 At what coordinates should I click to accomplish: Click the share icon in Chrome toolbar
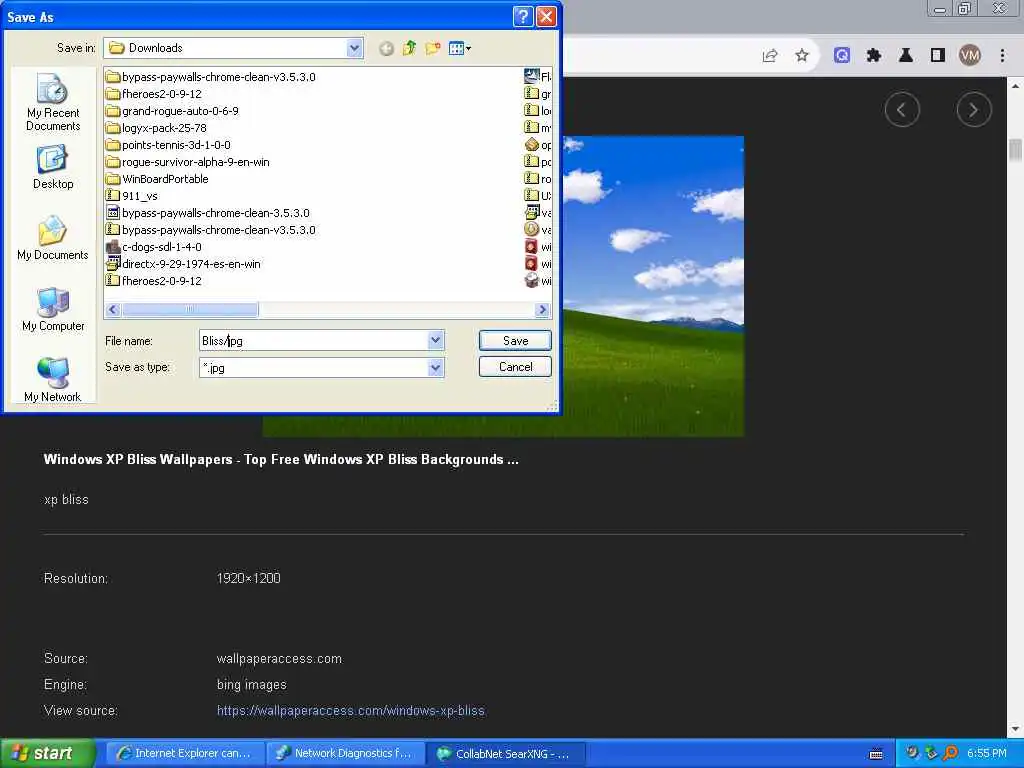coord(770,56)
